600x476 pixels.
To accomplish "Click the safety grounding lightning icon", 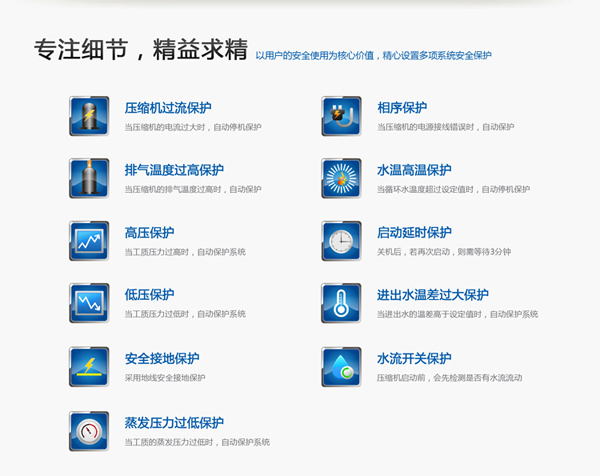I will (x=89, y=367).
